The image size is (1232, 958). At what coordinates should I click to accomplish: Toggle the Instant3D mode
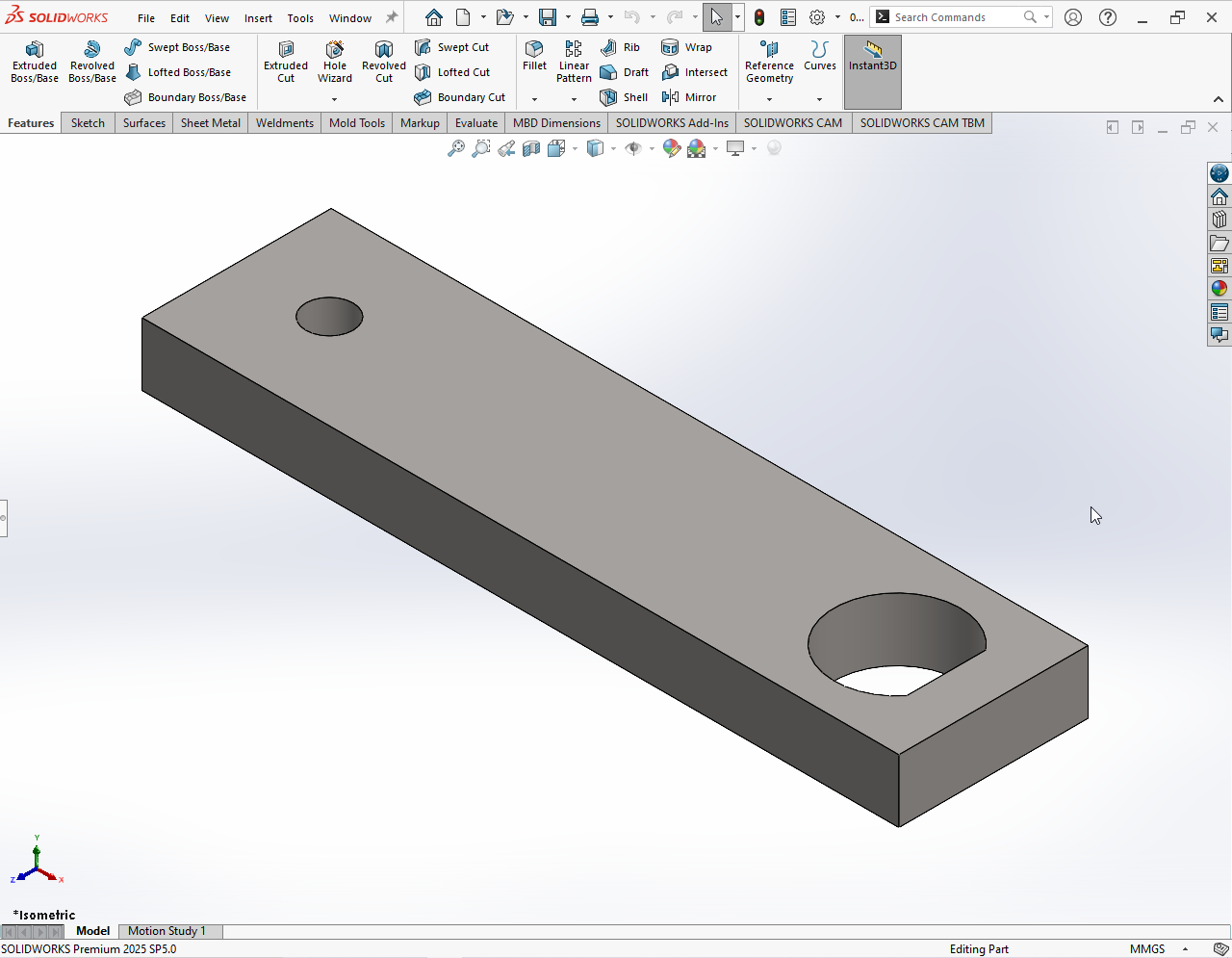coord(873,57)
